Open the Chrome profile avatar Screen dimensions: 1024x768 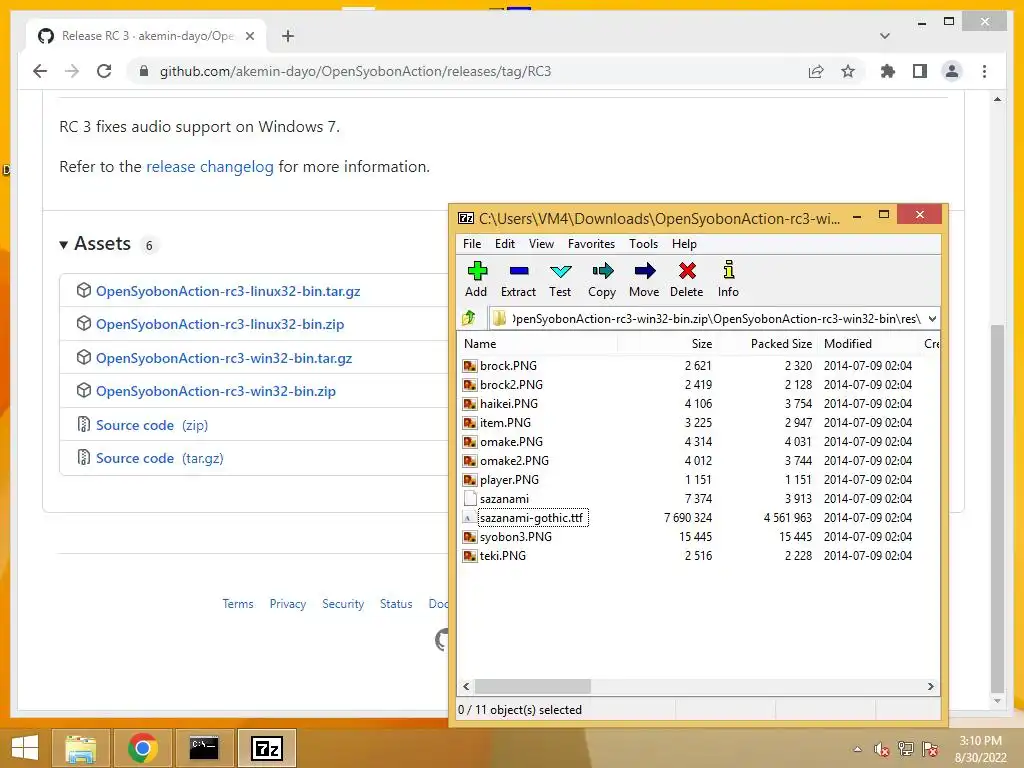(x=952, y=71)
